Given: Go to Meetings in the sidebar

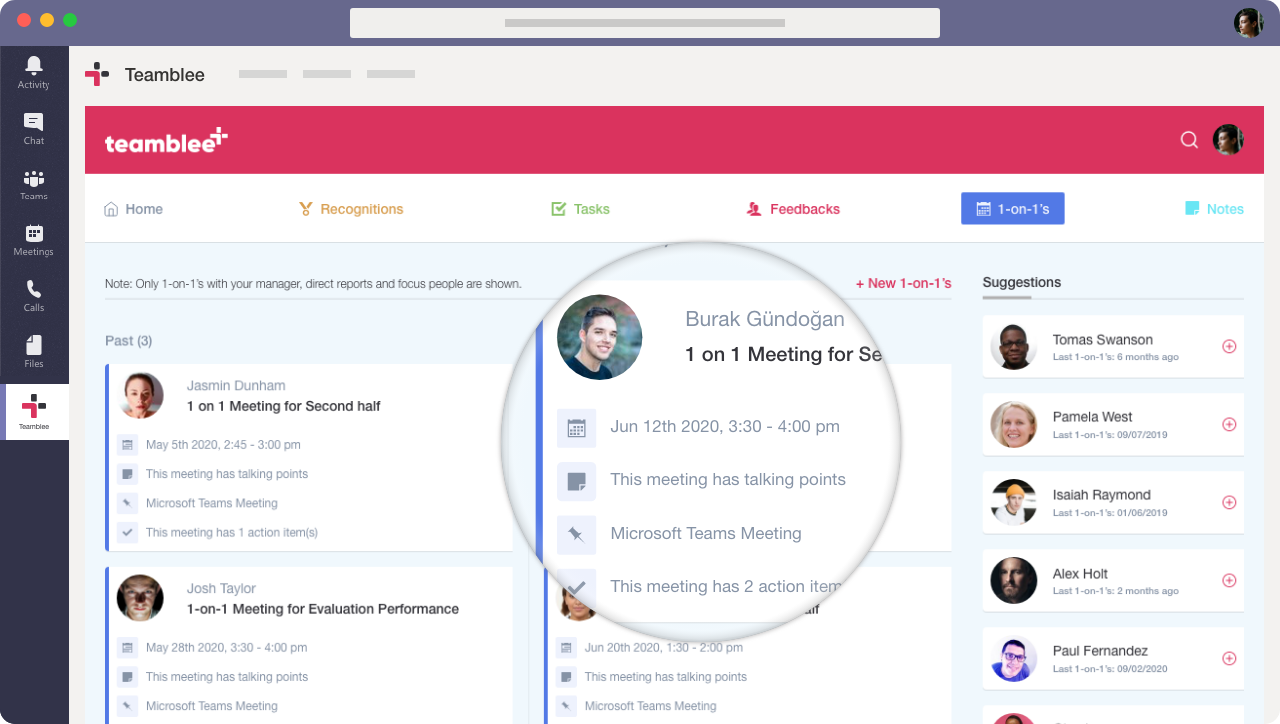Looking at the screenshot, I should coord(34,240).
